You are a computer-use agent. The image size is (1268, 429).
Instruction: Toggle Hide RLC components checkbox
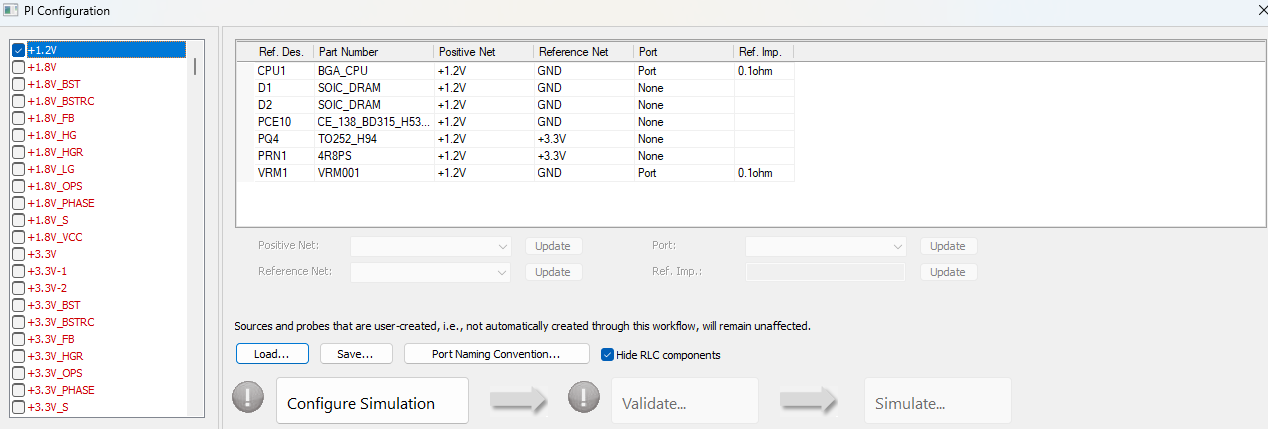[x=608, y=354]
